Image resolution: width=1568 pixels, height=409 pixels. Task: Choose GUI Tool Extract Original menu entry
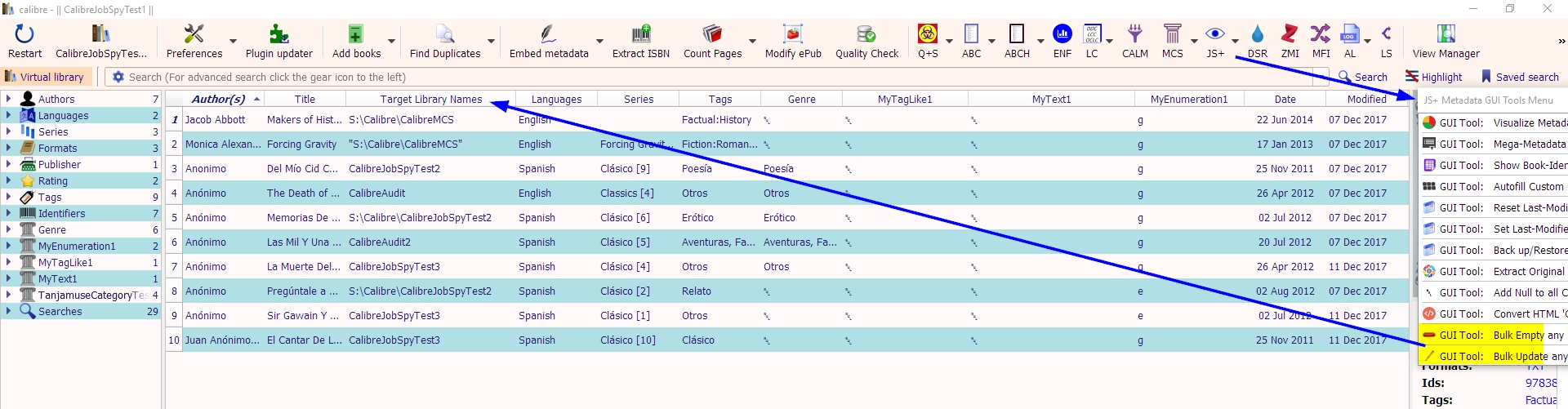[1494, 271]
